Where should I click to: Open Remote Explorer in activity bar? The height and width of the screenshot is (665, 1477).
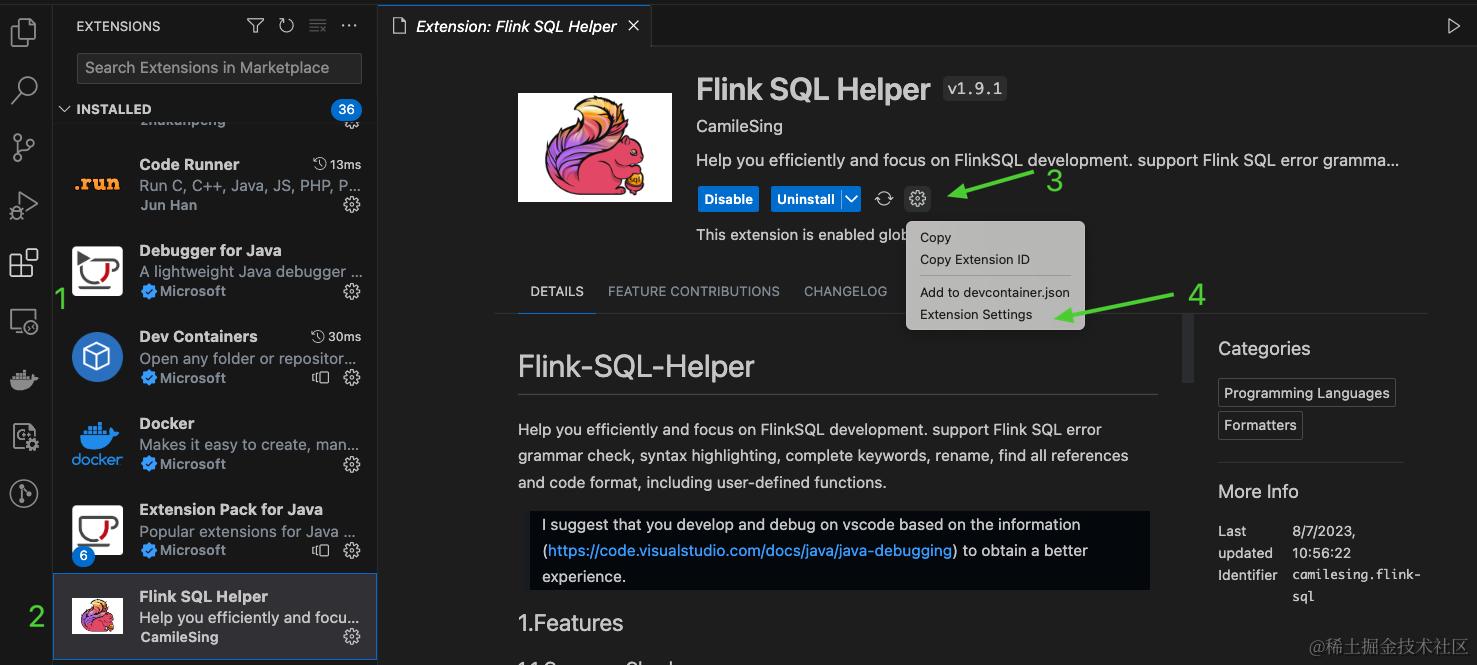point(23,321)
